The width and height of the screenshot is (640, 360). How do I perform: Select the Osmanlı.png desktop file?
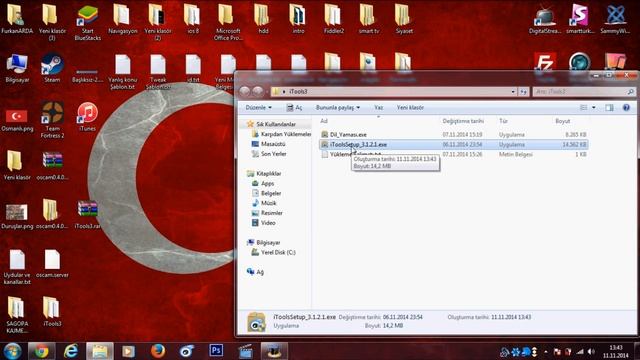coord(17,120)
